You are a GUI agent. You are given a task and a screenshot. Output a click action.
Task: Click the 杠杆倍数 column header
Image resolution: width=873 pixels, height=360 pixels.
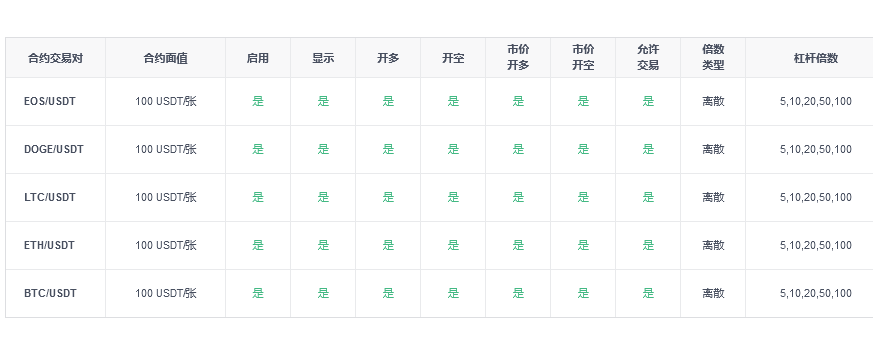[x=816, y=58]
